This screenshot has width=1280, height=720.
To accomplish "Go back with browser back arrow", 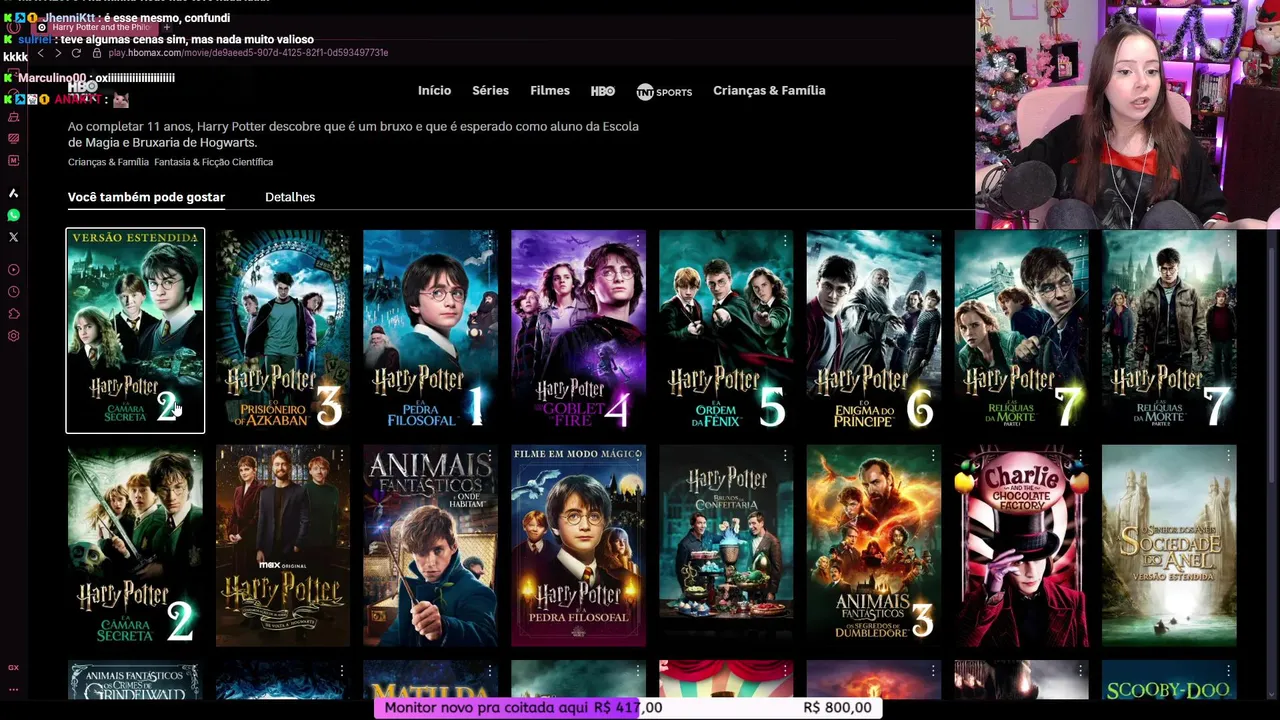I will click(x=40, y=53).
